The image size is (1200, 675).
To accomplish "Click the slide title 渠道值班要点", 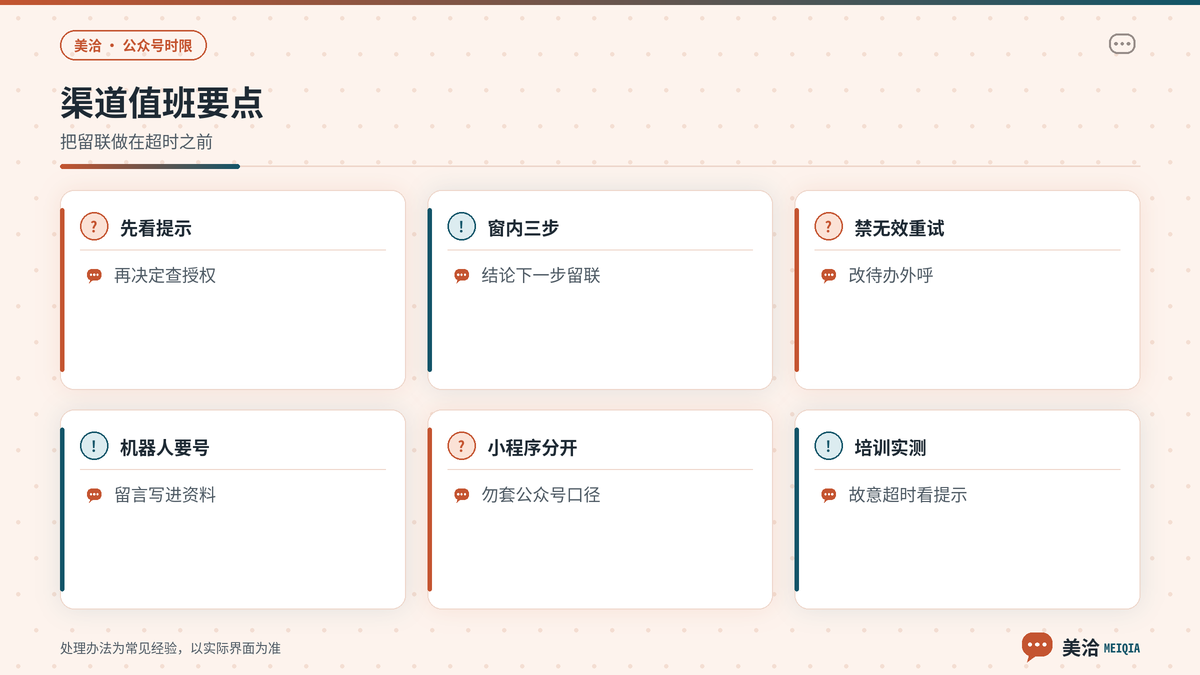I will (x=162, y=103).
